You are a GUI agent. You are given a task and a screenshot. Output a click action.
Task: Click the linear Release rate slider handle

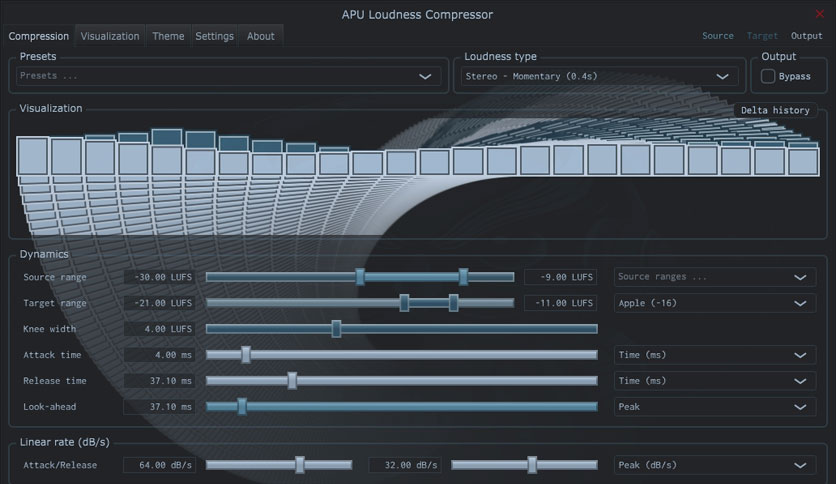pyautogui.click(x=532, y=465)
